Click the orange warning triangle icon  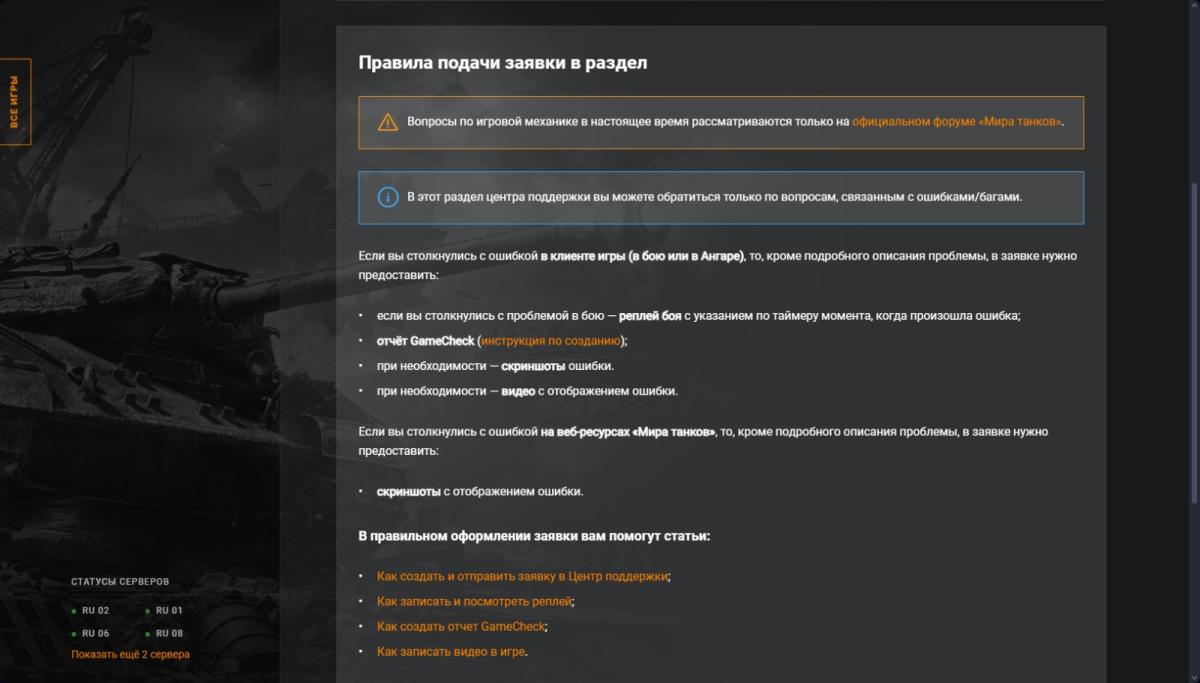388,122
